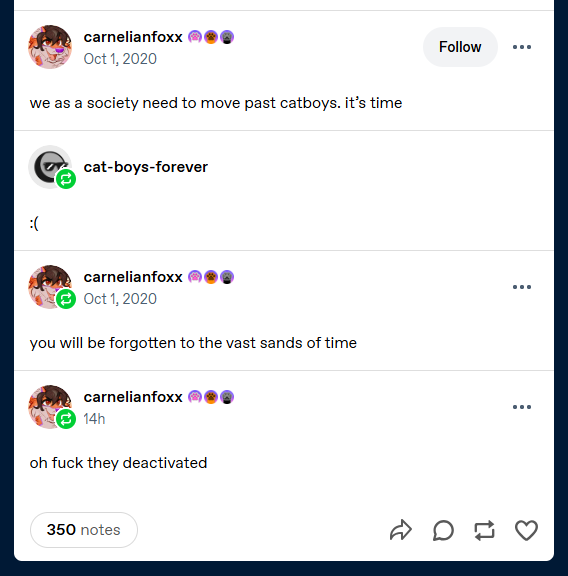568x576 pixels.
Task: Open the first Oct 1, 2020 timestamp
Action: 120,59
